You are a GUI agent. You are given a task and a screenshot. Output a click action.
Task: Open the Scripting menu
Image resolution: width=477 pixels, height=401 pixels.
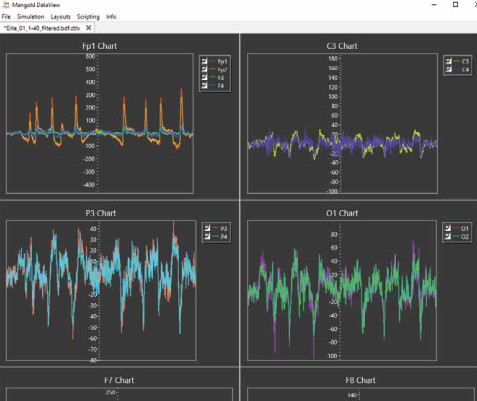click(x=88, y=17)
